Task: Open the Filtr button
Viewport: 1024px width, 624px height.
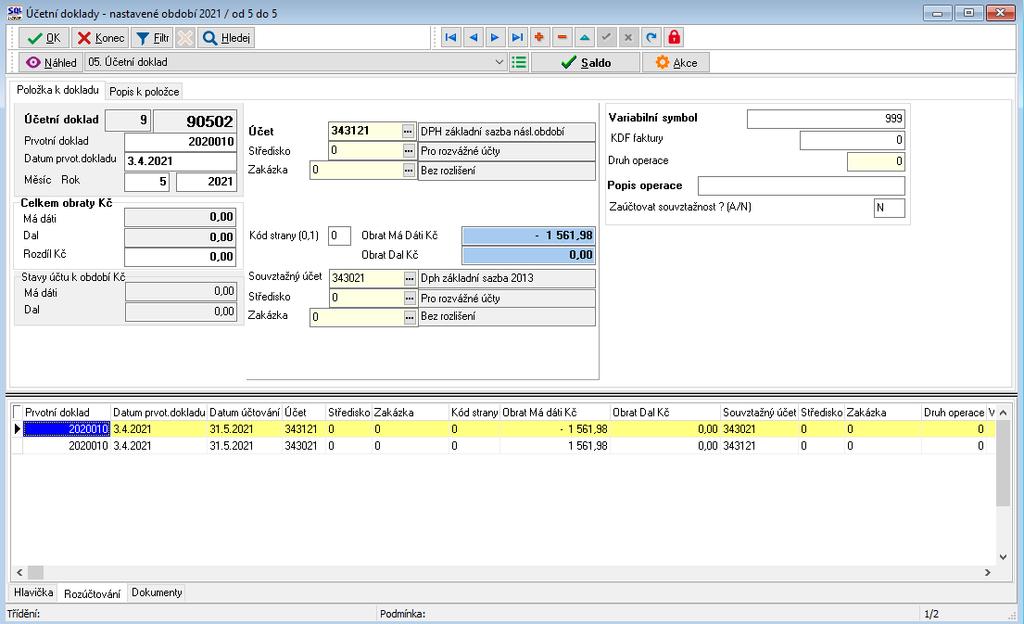Action: [152, 38]
